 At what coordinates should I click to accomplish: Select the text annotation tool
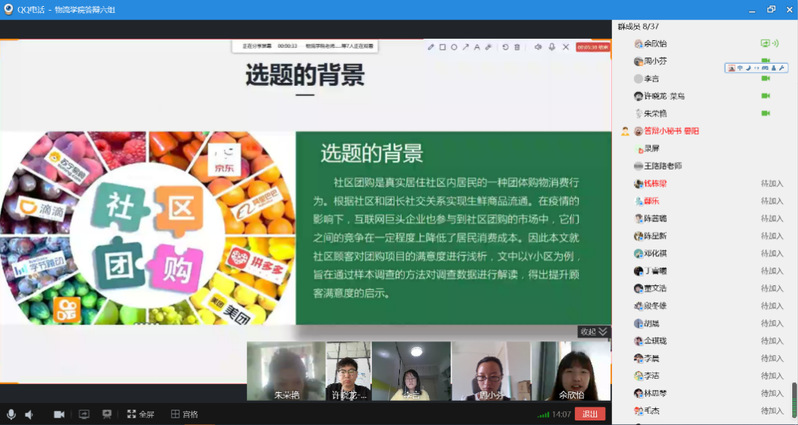click(x=477, y=47)
